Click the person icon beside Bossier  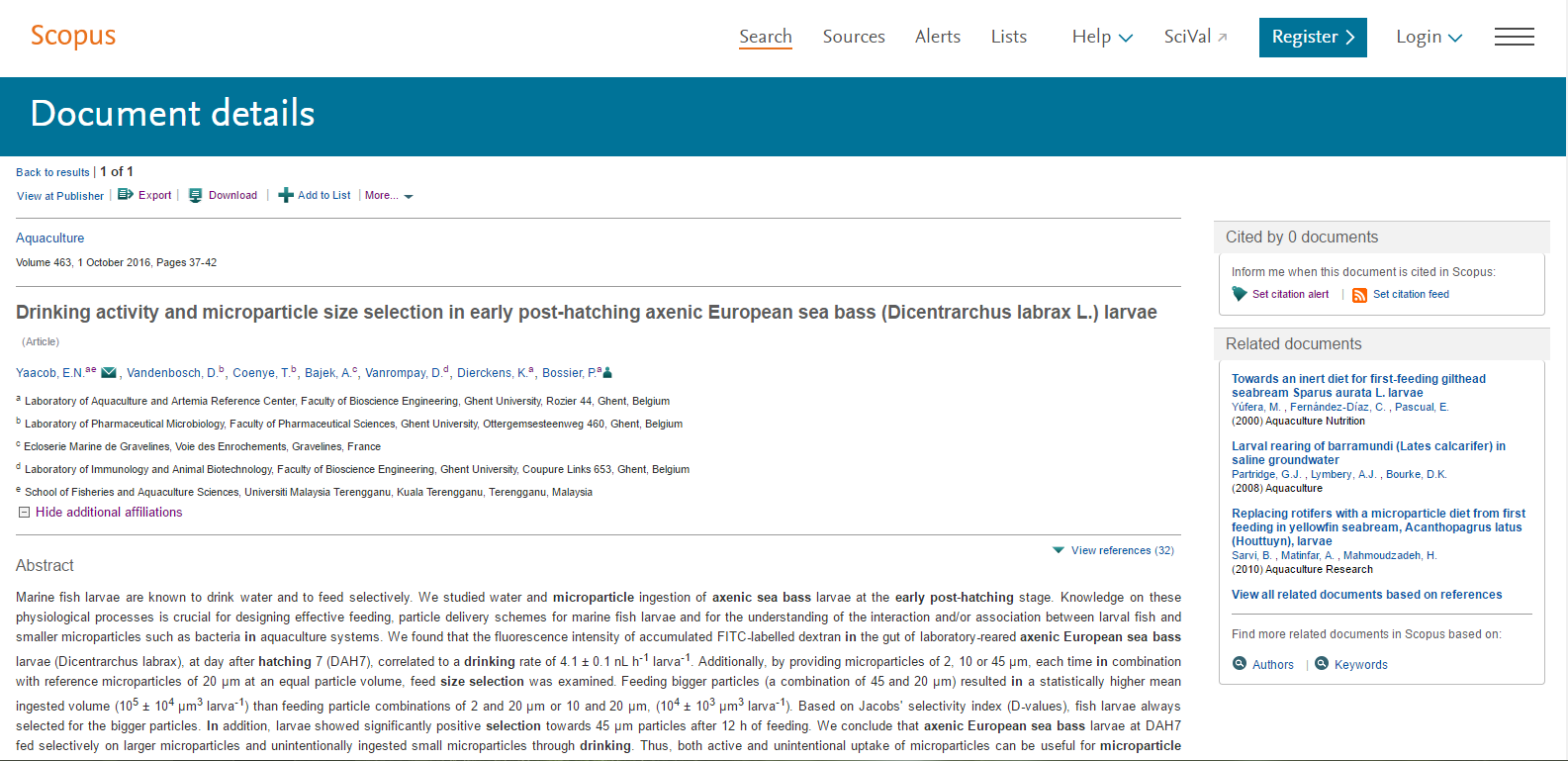click(x=607, y=373)
